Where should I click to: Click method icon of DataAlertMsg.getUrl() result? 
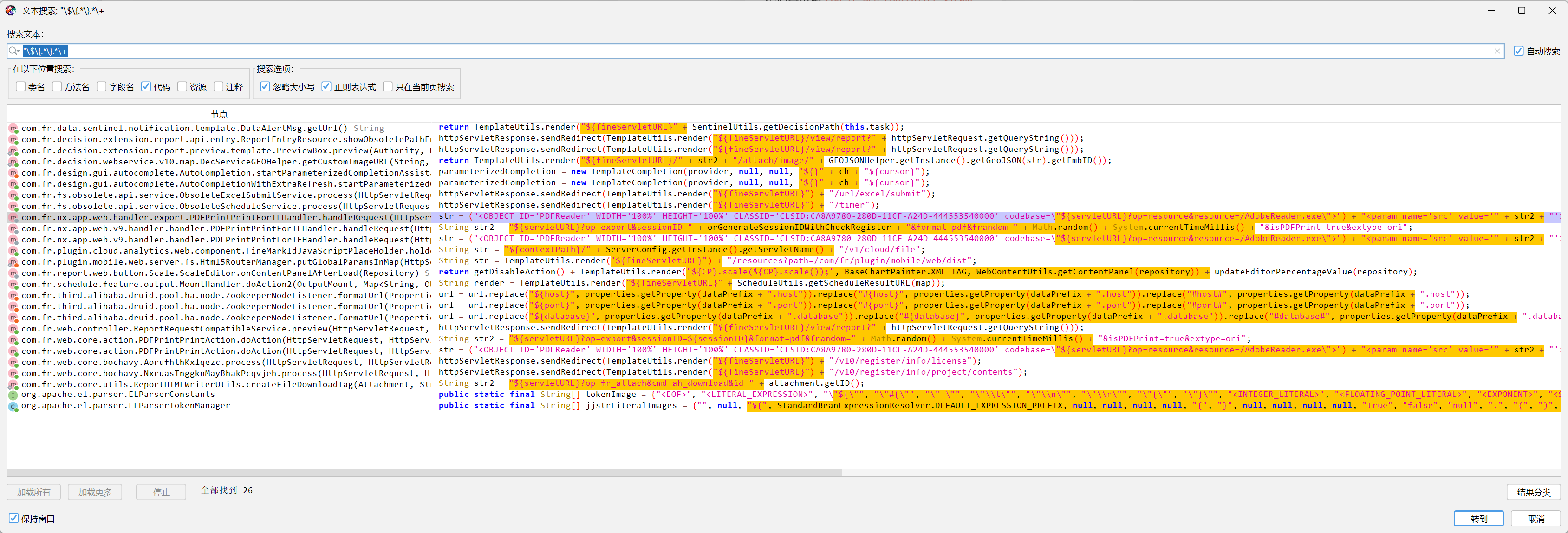tap(13, 129)
